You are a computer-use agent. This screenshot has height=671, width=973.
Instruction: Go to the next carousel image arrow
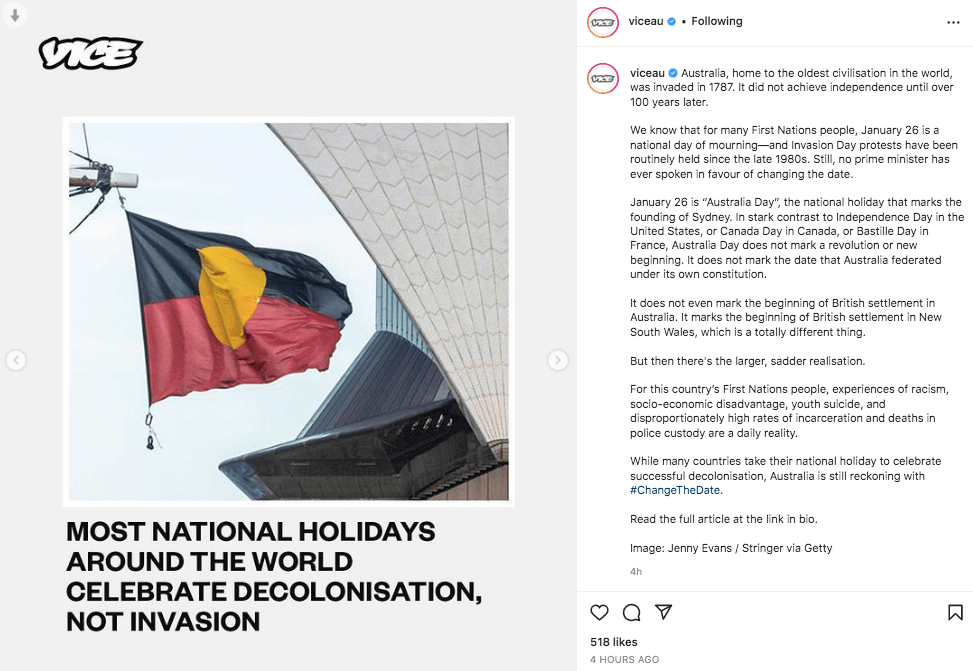tap(557, 360)
